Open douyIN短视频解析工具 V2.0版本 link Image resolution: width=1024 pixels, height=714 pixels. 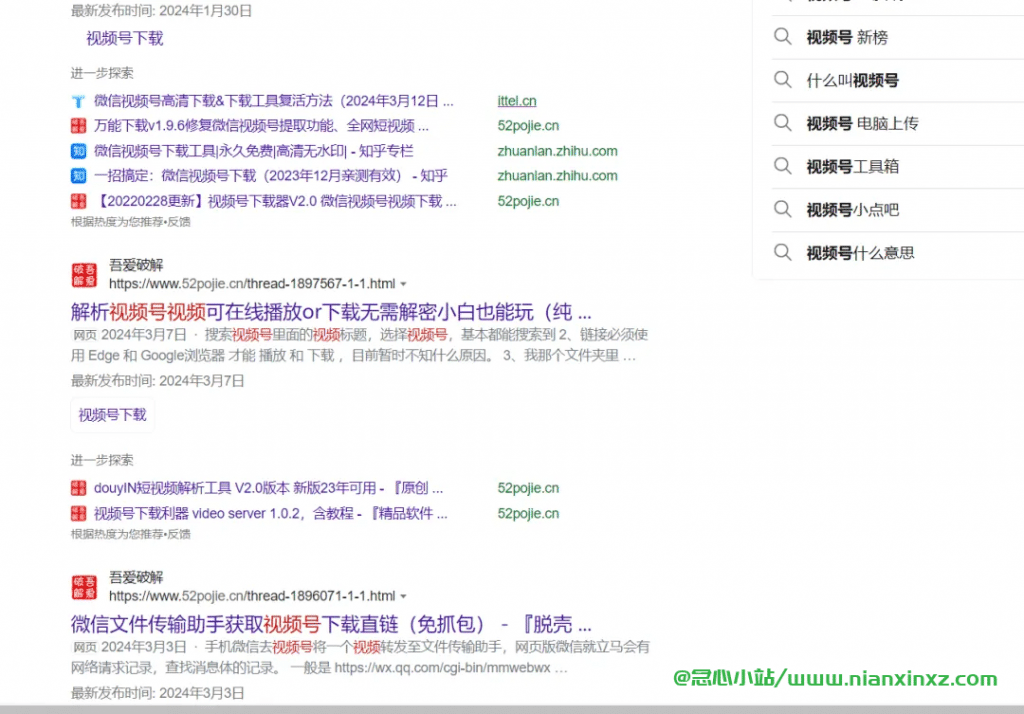click(268, 488)
